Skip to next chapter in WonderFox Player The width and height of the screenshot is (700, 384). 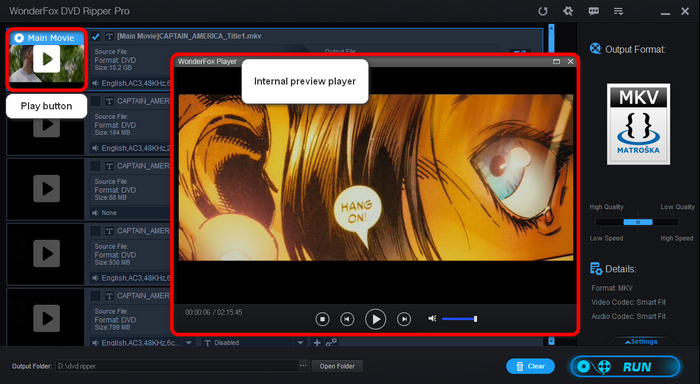(404, 319)
